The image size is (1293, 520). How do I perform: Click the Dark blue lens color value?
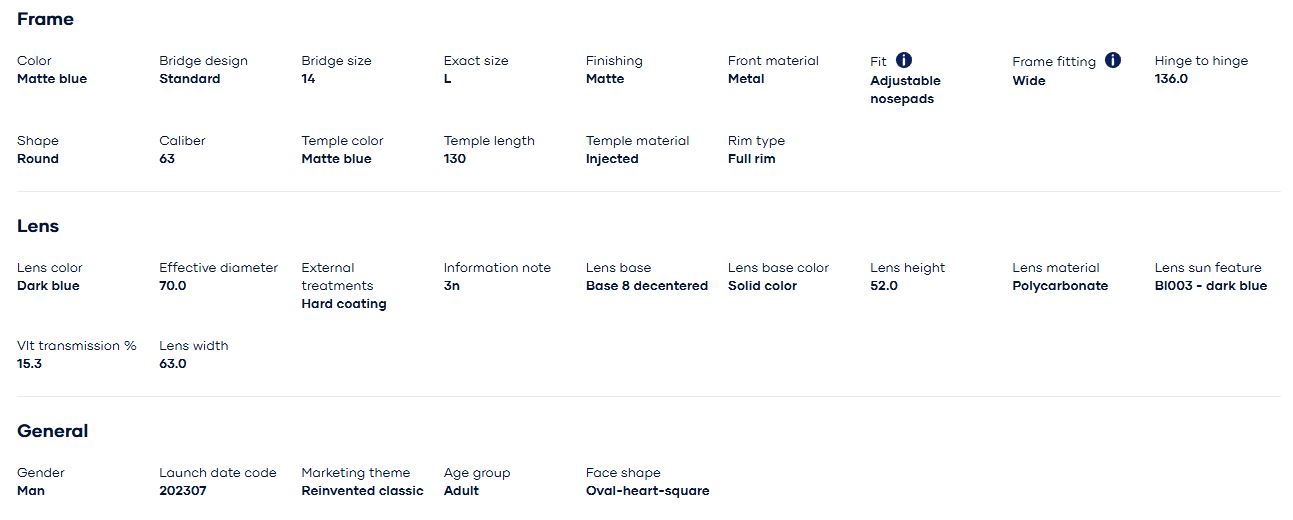pos(48,286)
